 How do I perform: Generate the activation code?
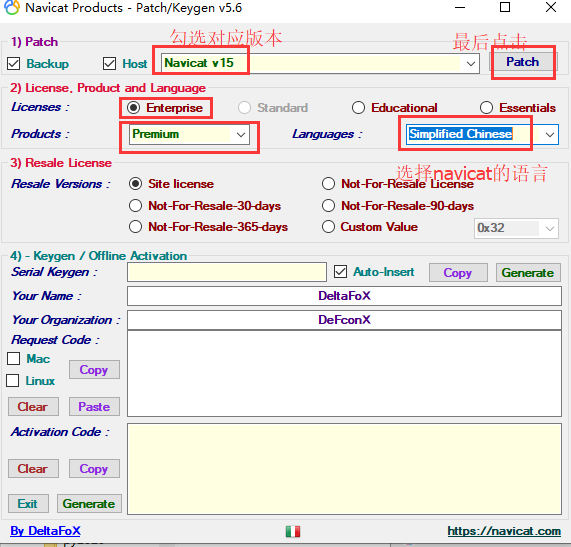point(89,504)
